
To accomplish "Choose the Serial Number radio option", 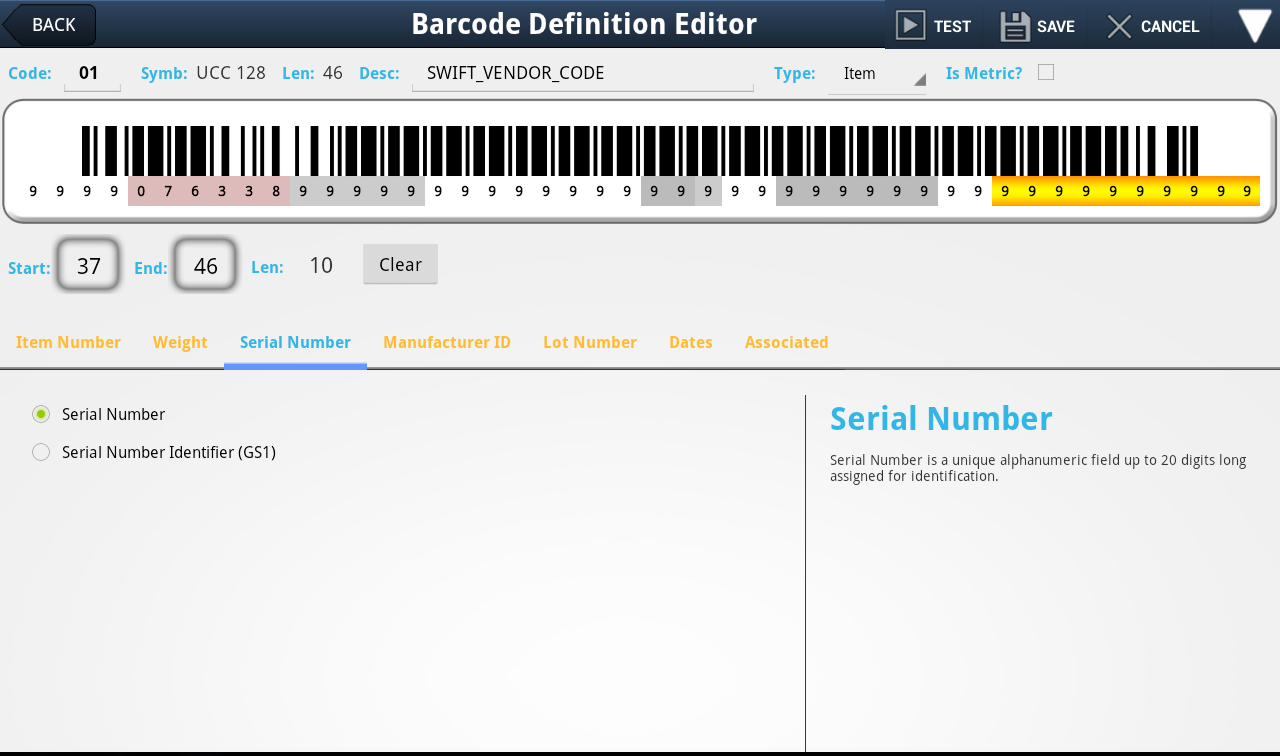I will (x=41, y=414).
